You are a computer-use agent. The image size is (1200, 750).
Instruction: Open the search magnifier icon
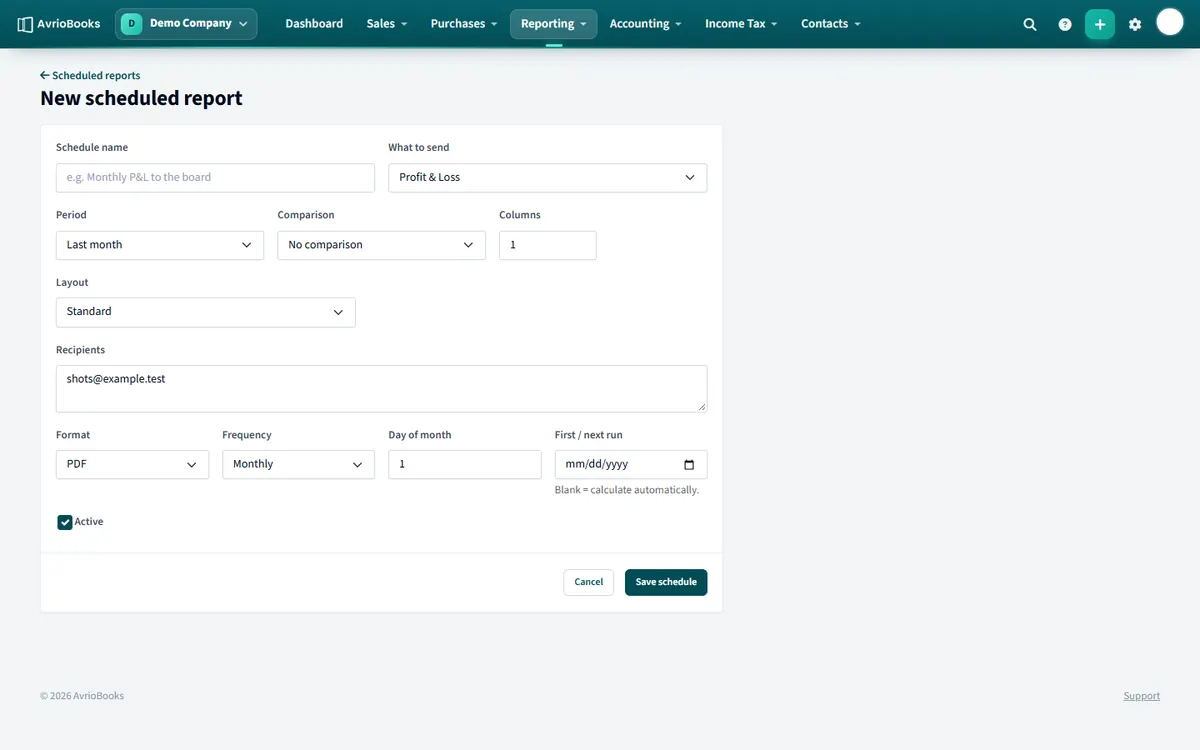pyautogui.click(x=1030, y=24)
